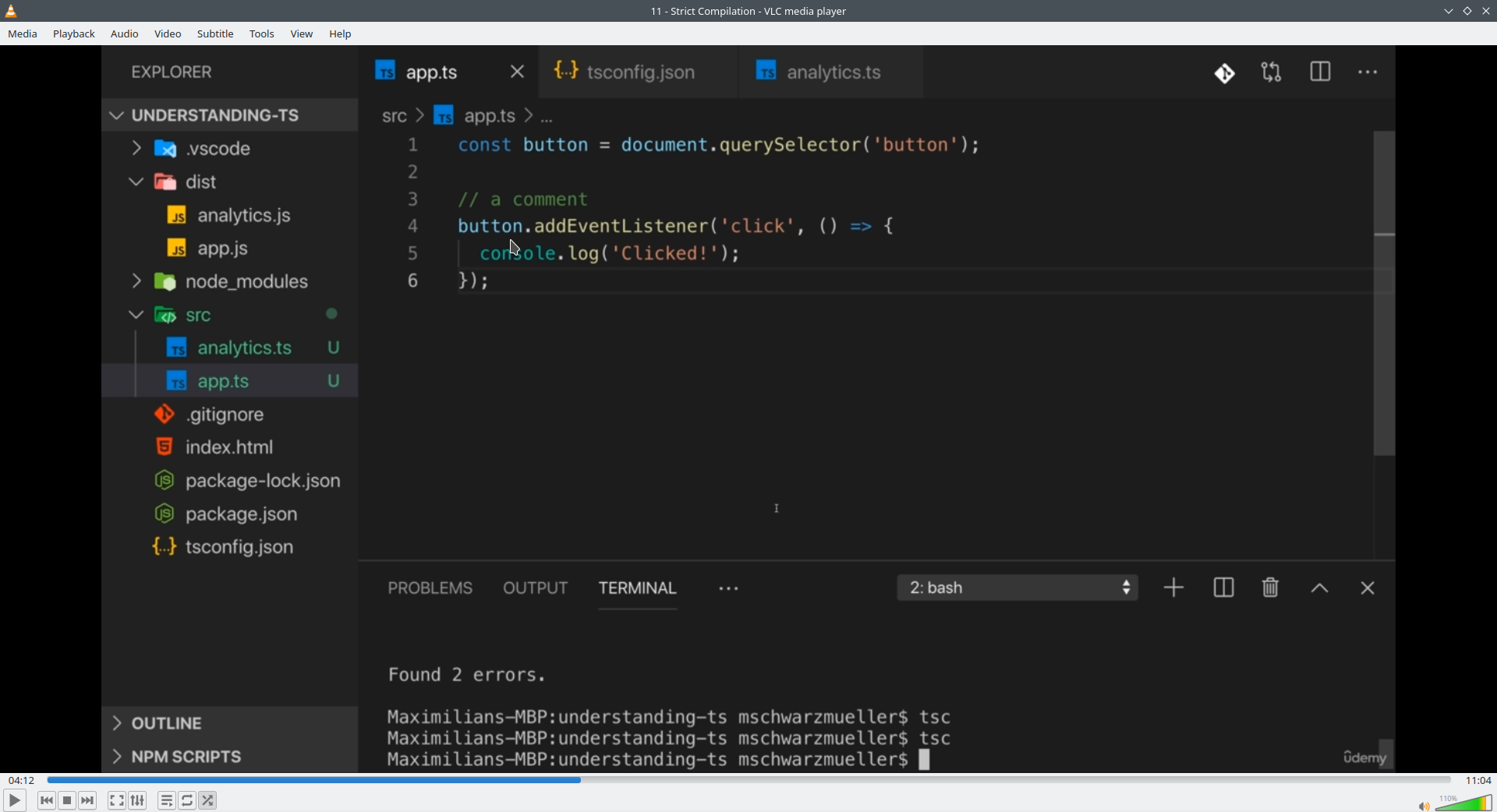The width and height of the screenshot is (1497, 812).
Task: Mute audio with the speaker icon
Action: point(1424,806)
